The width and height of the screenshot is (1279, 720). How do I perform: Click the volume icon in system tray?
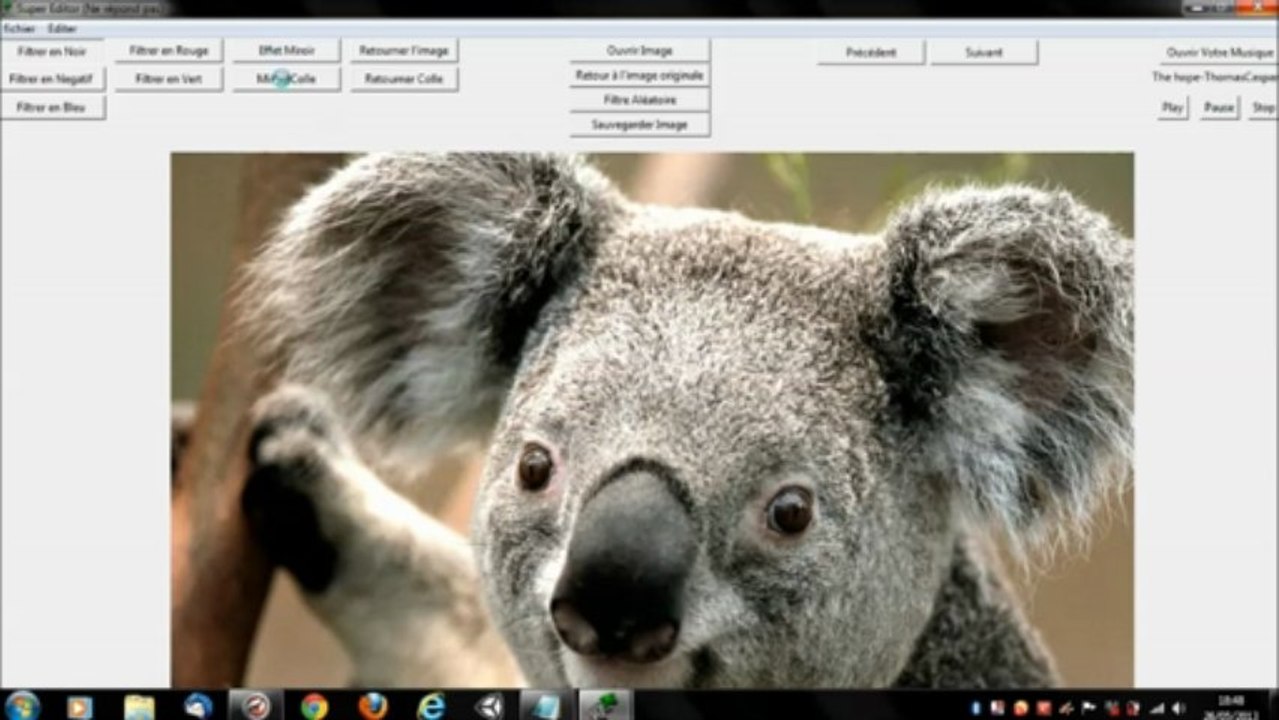pyautogui.click(x=1177, y=708)
